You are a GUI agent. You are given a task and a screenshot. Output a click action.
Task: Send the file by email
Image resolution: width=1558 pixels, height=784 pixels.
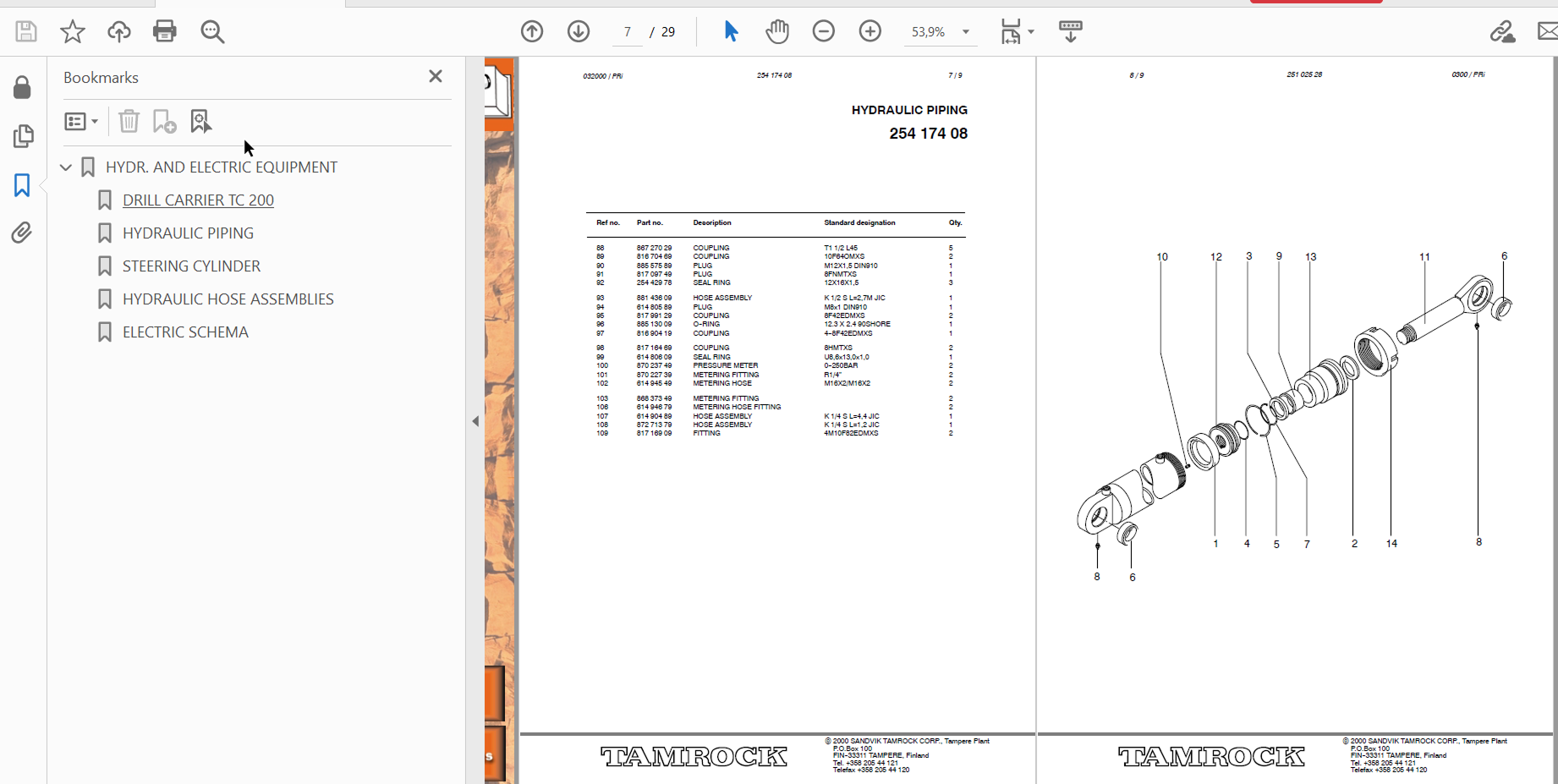pyautogui.click(x=1548, y=32)
